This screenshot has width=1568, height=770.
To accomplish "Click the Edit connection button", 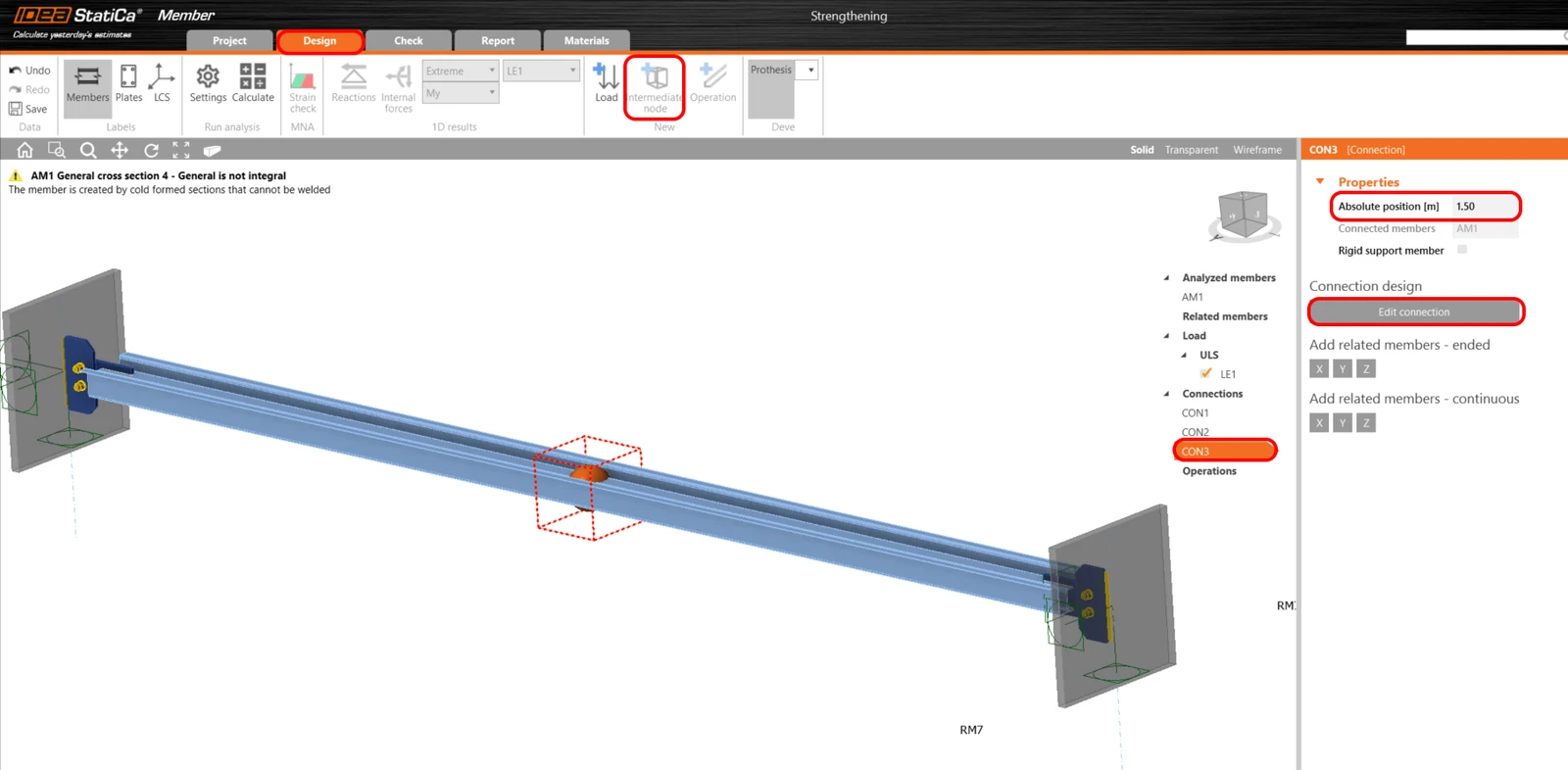I will click(1414, 312).
